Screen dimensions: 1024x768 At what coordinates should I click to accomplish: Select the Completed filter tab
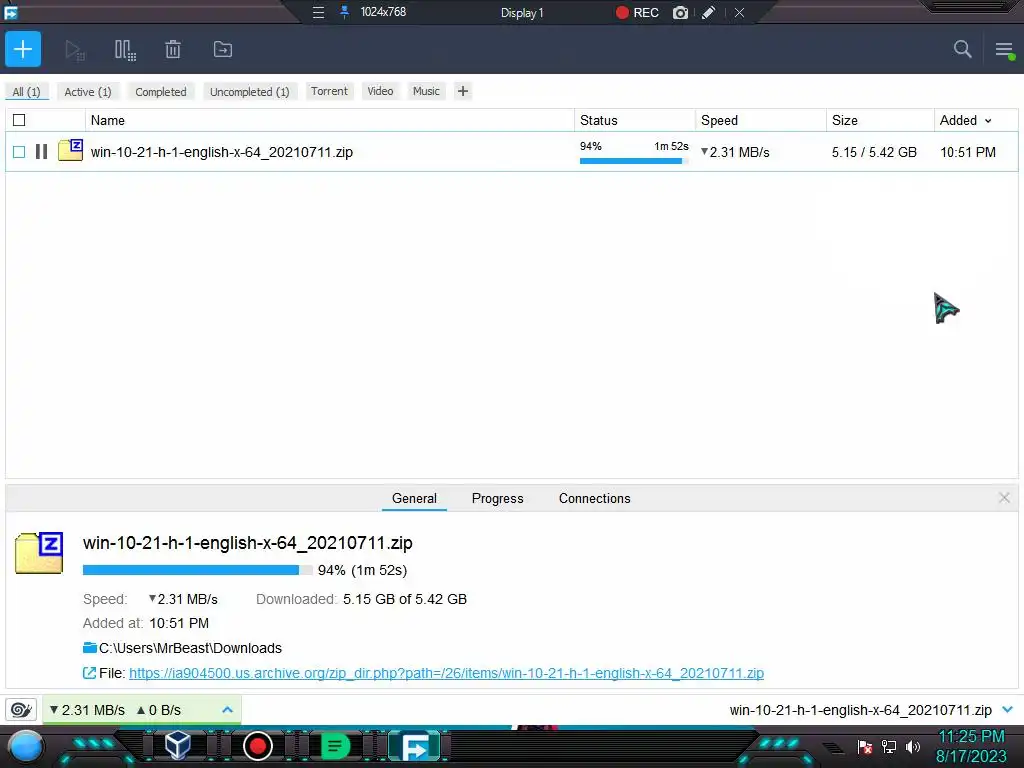(x=161, y=91)
